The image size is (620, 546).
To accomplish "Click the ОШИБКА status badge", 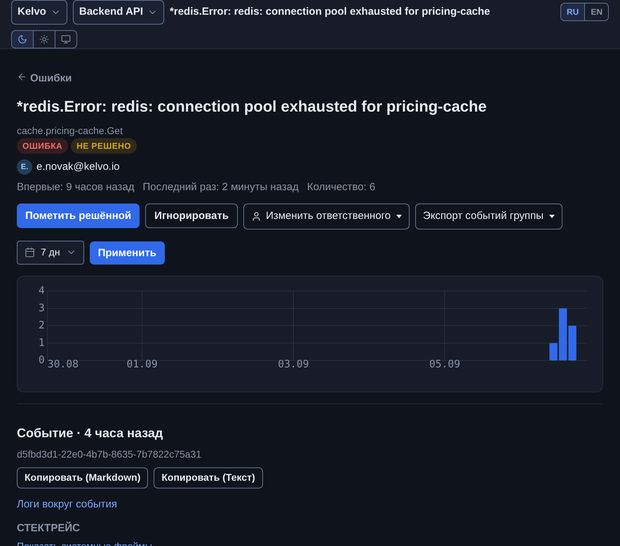I will point(42,146).
